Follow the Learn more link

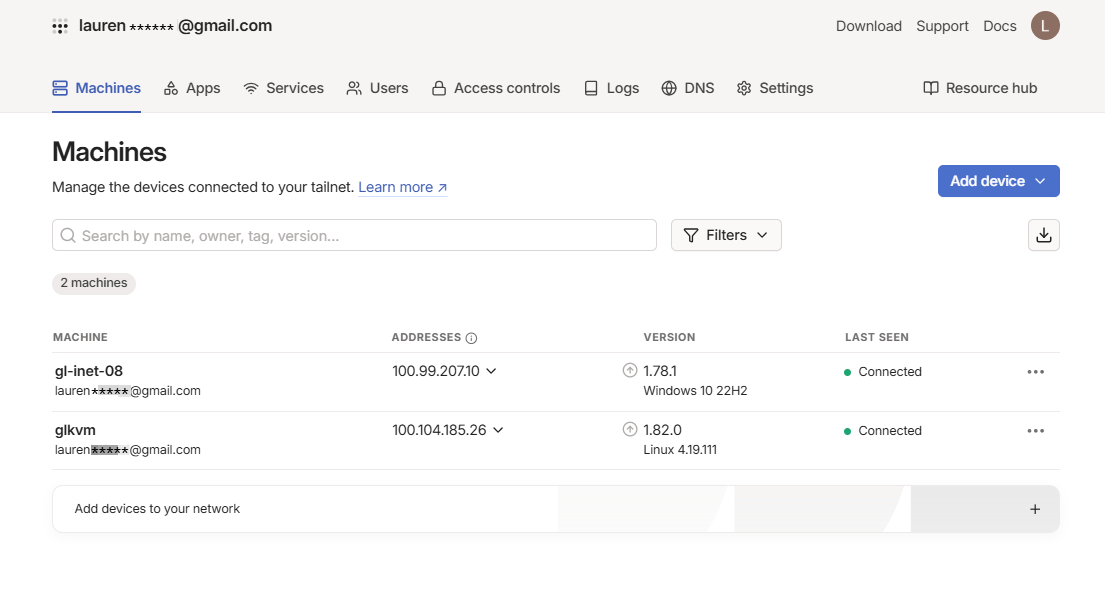click(402, 187)
